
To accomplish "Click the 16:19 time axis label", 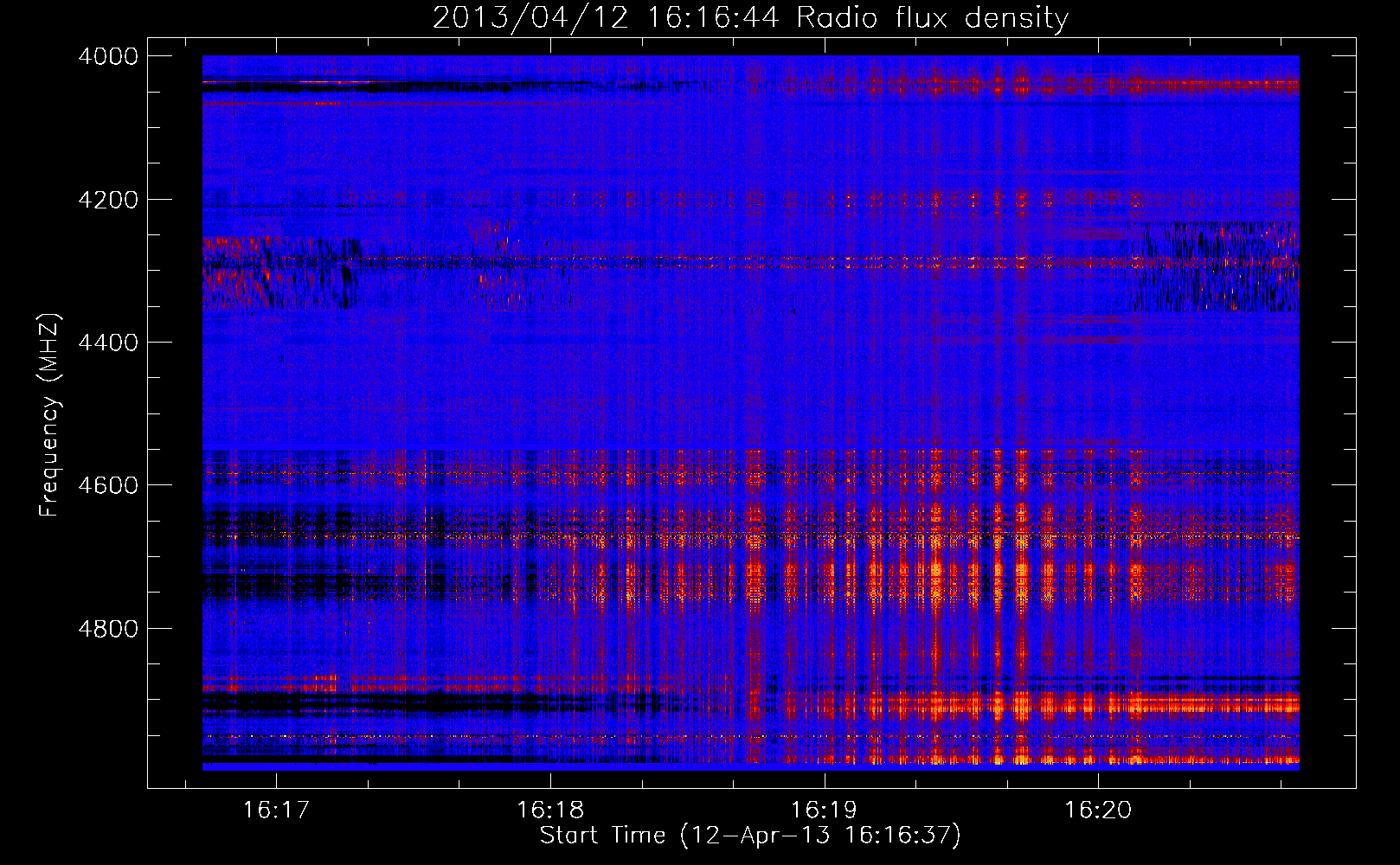I will coord(824,811).
